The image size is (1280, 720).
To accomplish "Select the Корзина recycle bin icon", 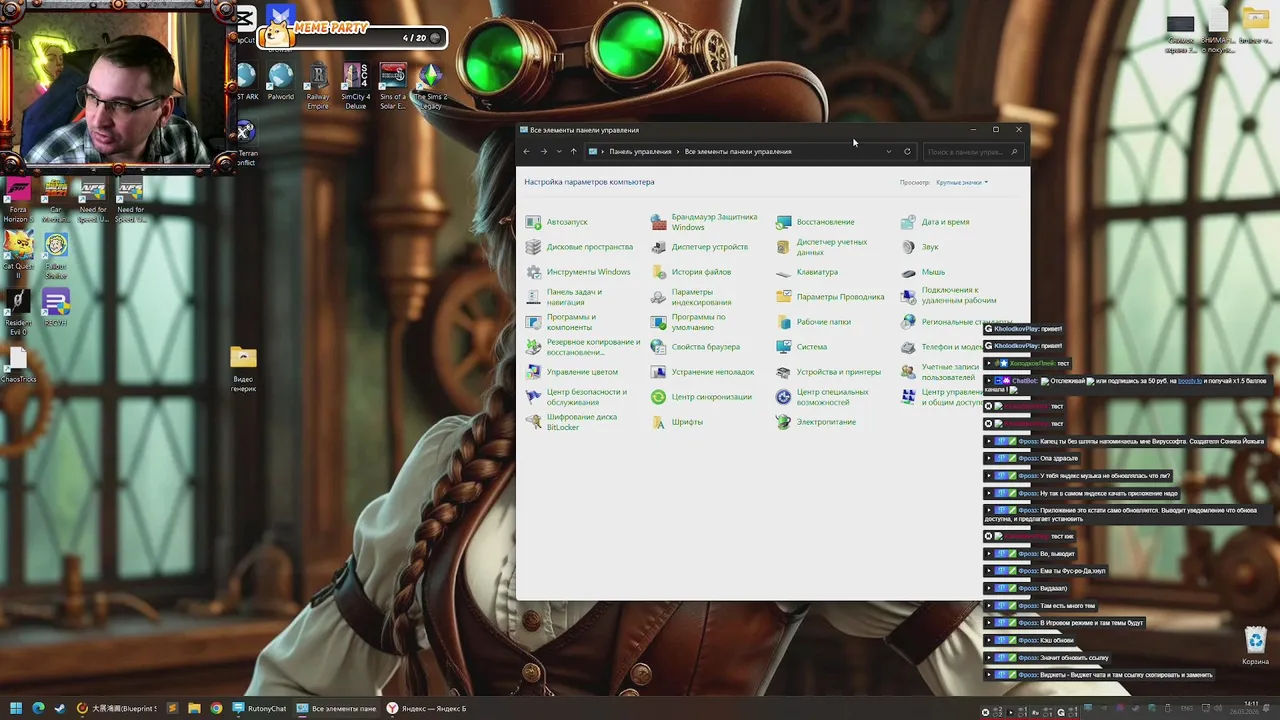I will [1255, 645].
